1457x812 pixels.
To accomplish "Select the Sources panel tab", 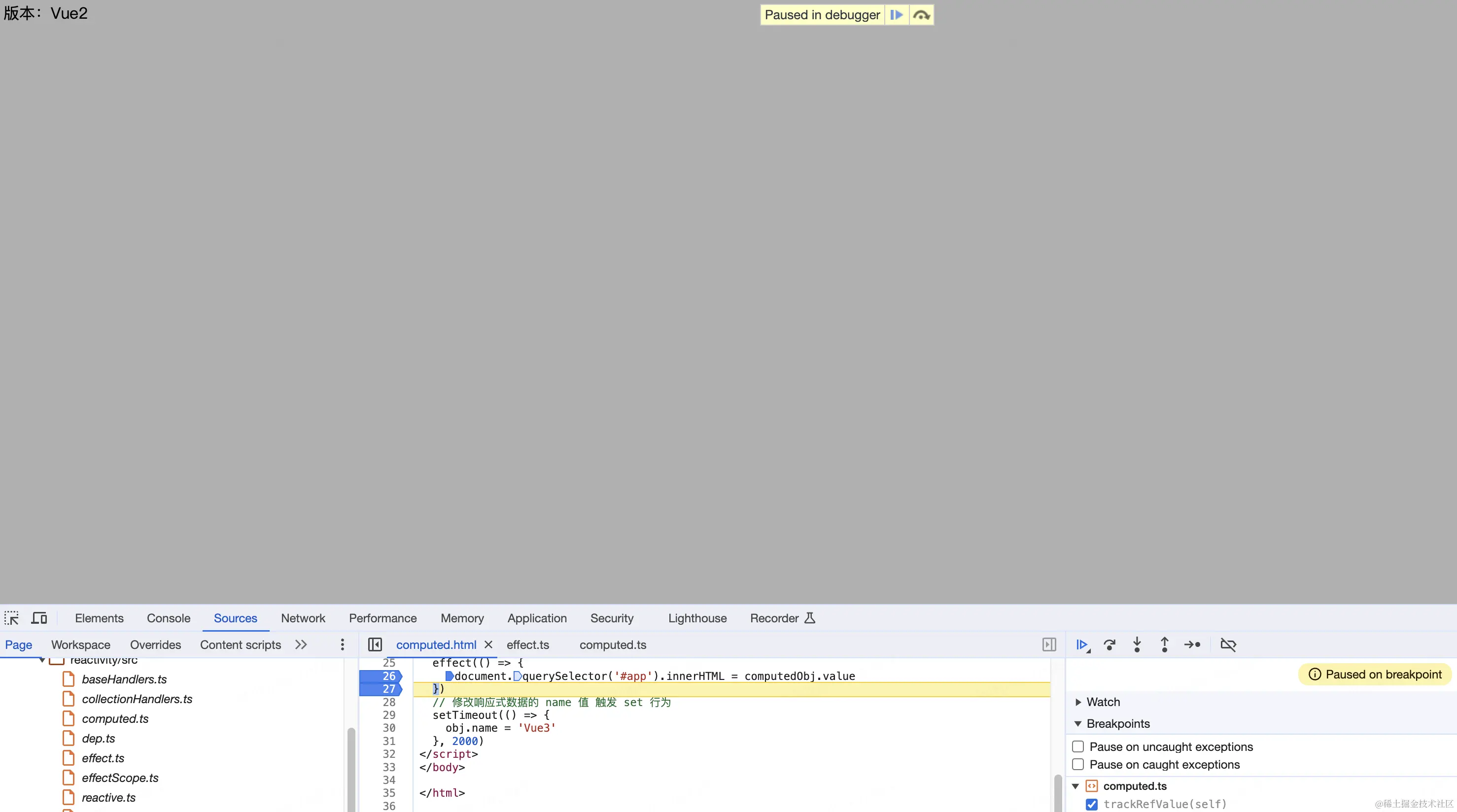I will pos(235,618).
